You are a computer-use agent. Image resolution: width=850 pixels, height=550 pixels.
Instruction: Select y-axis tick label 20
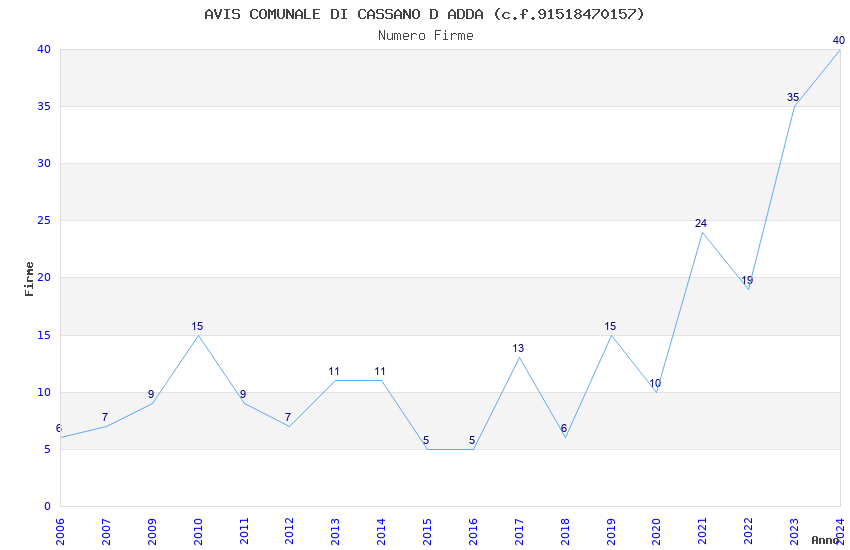44,277
